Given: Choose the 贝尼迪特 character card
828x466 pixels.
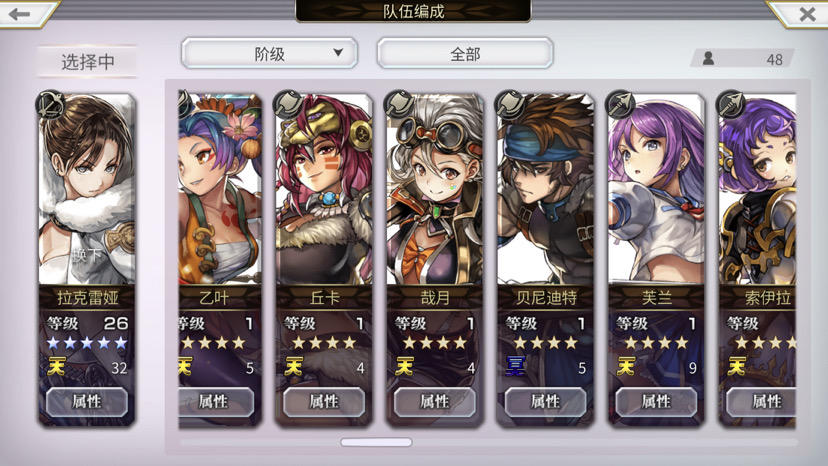Looking at the screenshot, I should point(545,259).
